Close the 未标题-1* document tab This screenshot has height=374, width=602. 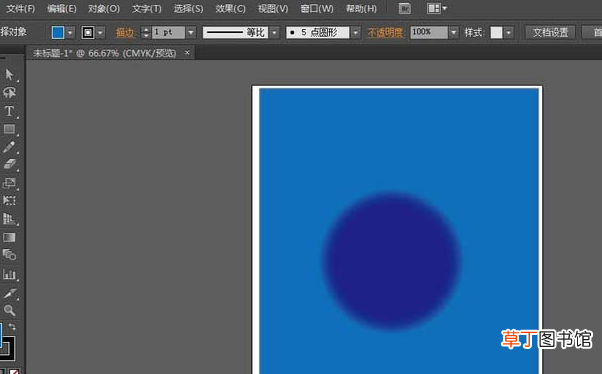pyautogui.click(x=187, y=53)
